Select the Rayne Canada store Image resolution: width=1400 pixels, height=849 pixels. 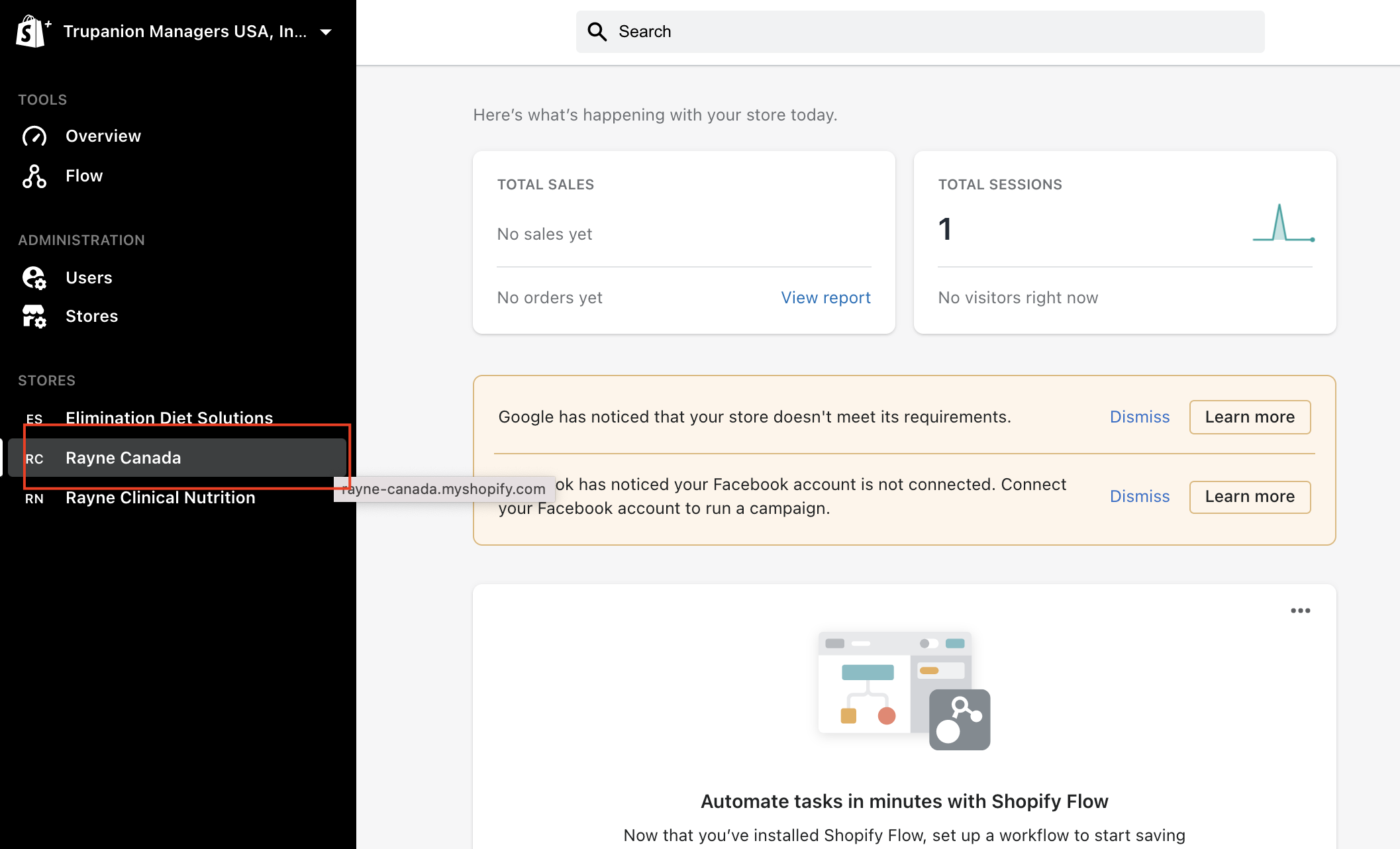coord(123,458)
